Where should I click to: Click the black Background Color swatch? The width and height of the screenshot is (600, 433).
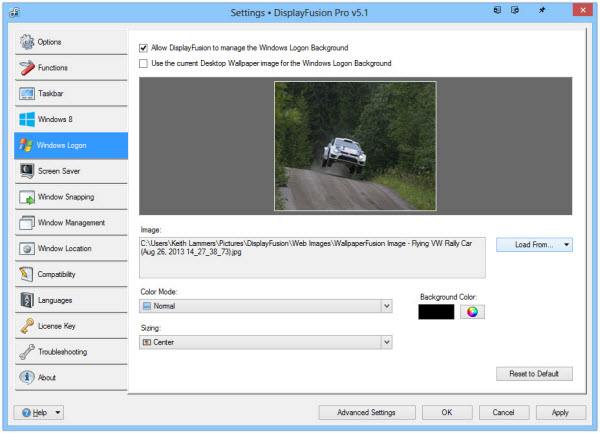click(x=436, y=312)
